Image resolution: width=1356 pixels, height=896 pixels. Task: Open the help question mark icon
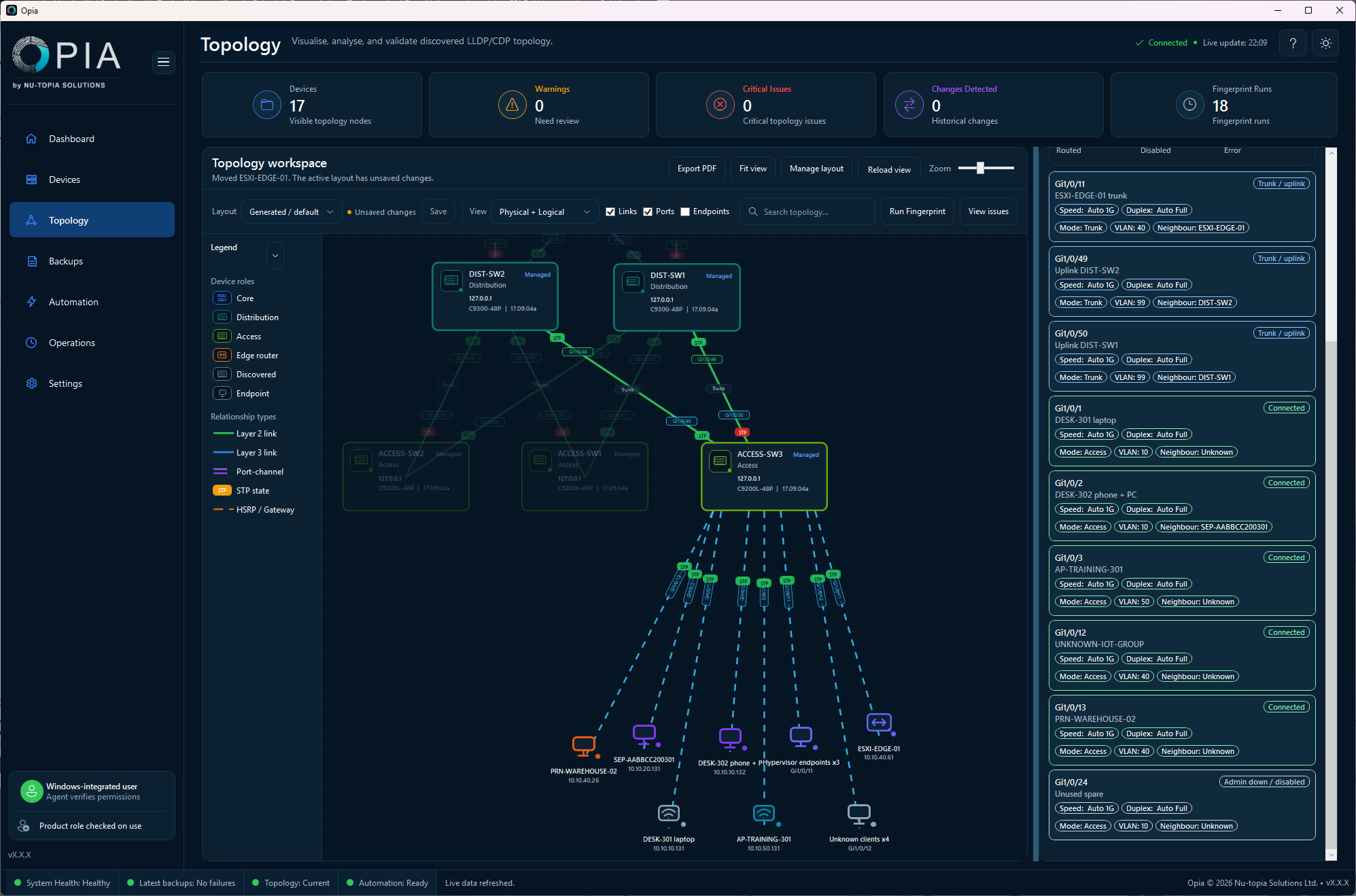pos(1293,43)
